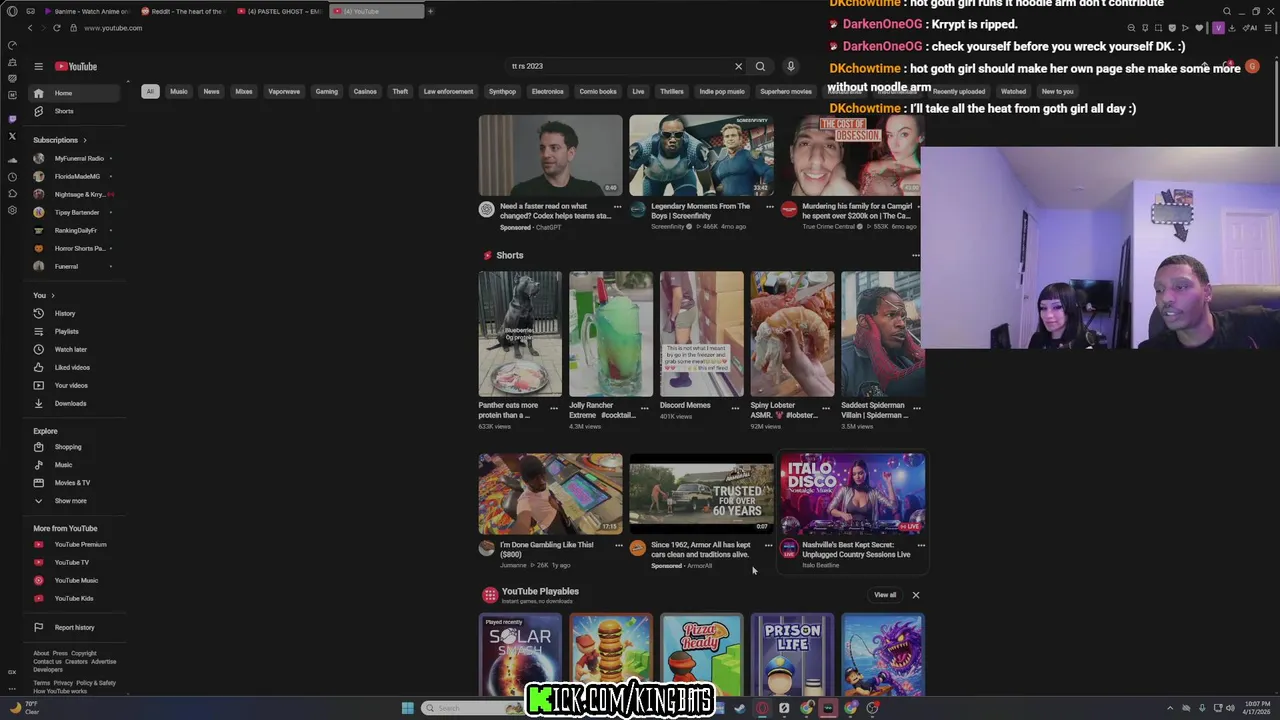1280x720 pixels.
Task: Open the Prison Life playable game
Action: [x=792, y=655]
